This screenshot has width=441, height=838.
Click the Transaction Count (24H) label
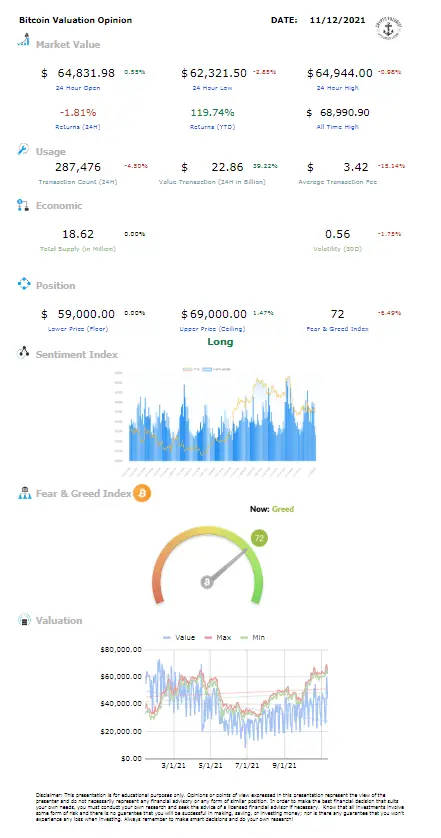78,182
